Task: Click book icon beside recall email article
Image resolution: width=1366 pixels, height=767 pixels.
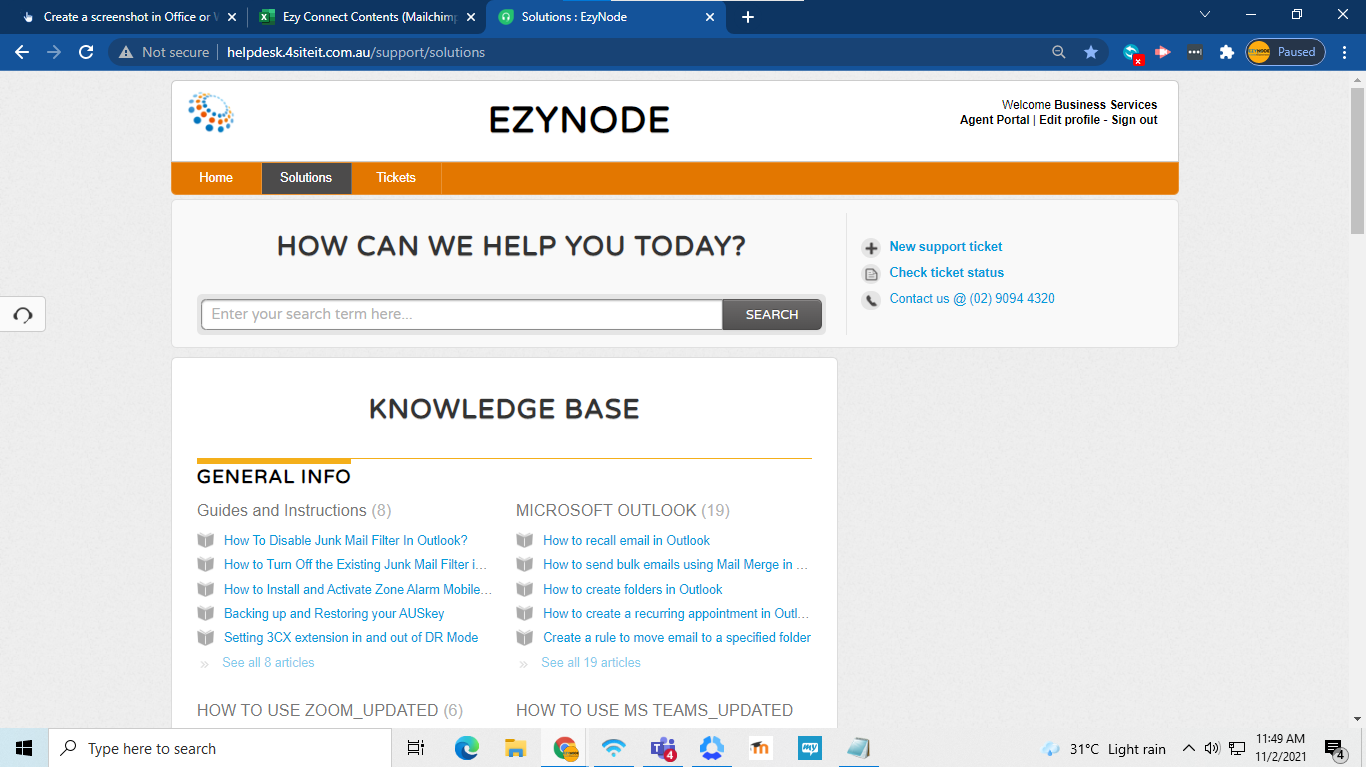Action: 525,540
